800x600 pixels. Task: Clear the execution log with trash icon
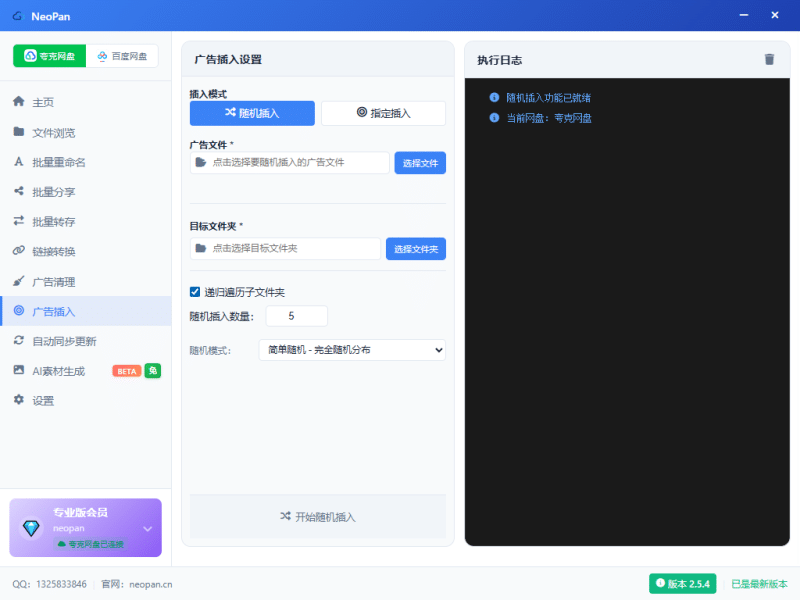coord(769,60)
